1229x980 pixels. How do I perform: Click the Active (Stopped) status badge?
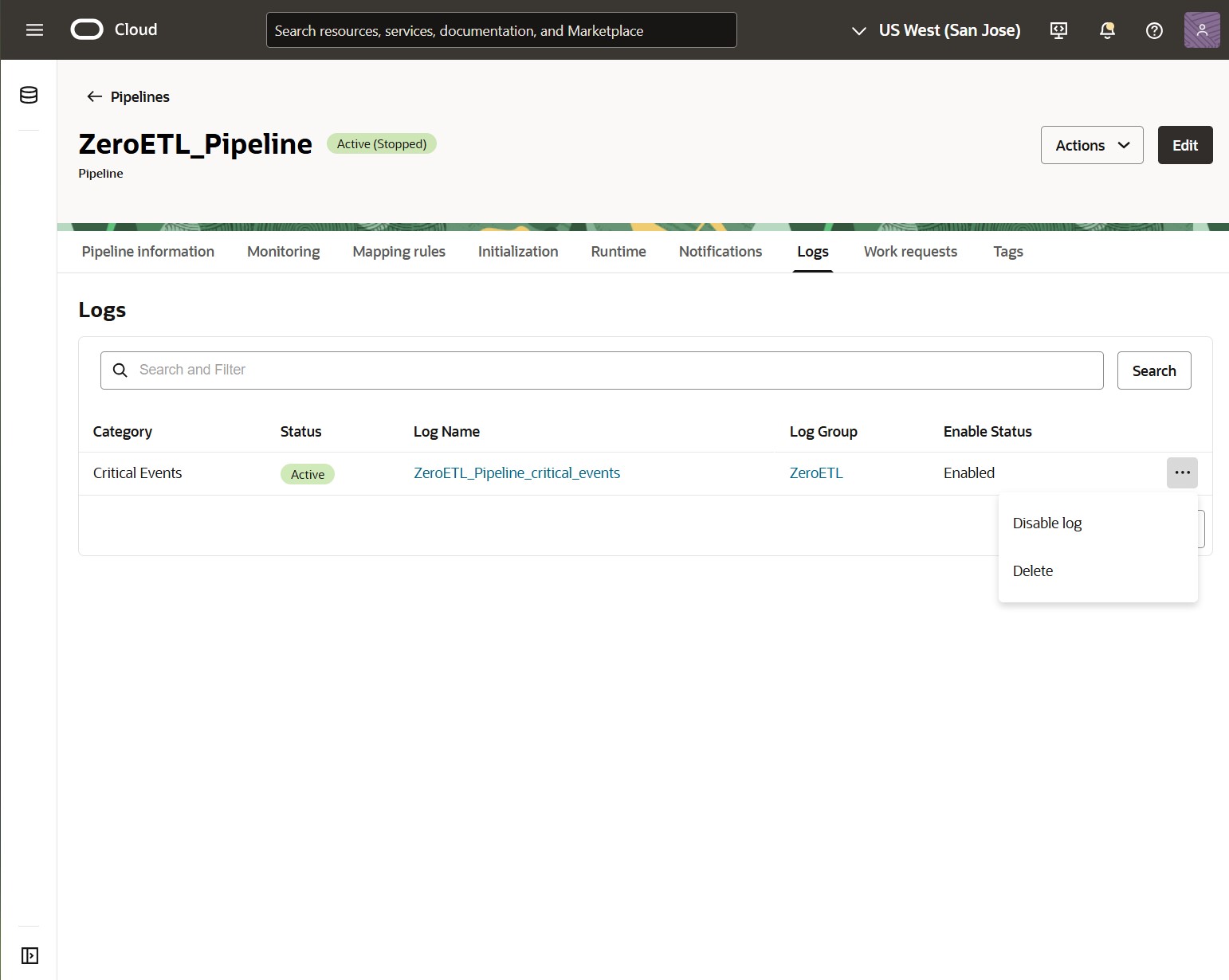point(381,143)
